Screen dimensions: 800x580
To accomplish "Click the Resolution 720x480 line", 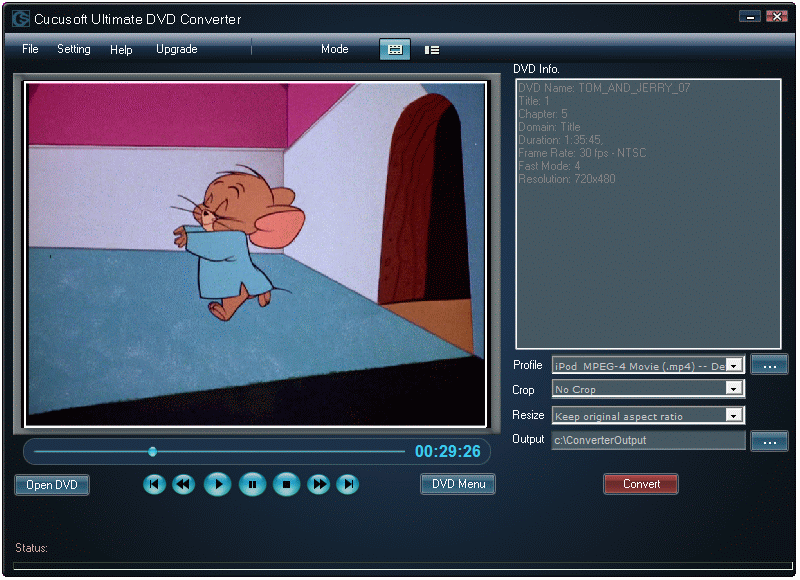I will tap(567, 179).
